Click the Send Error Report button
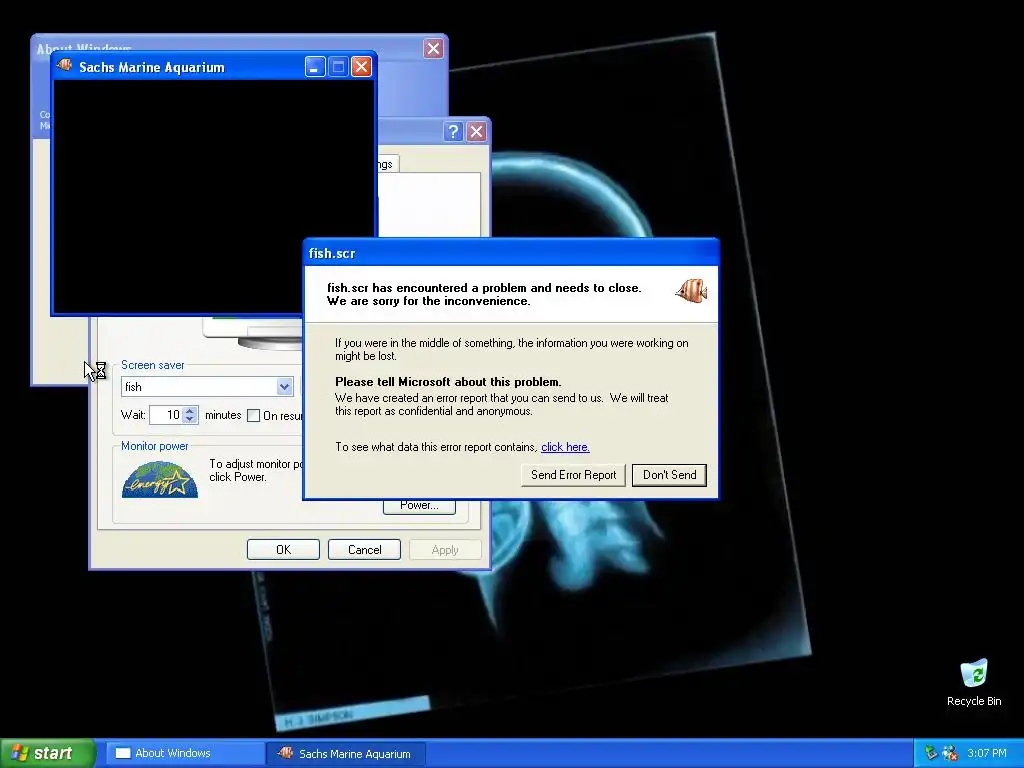The image size is (1024, 768). tap(573, 475)
